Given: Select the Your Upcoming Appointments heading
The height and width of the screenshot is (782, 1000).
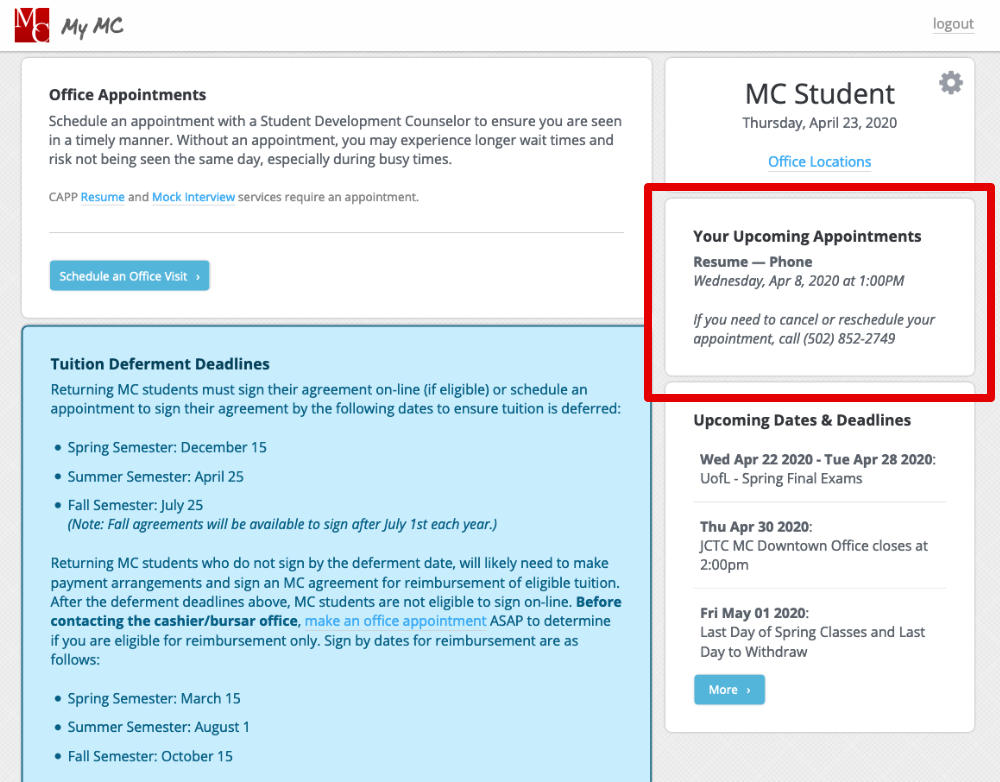Looking at the screenshot, I should pyautogui.click(x=807, y=237).
